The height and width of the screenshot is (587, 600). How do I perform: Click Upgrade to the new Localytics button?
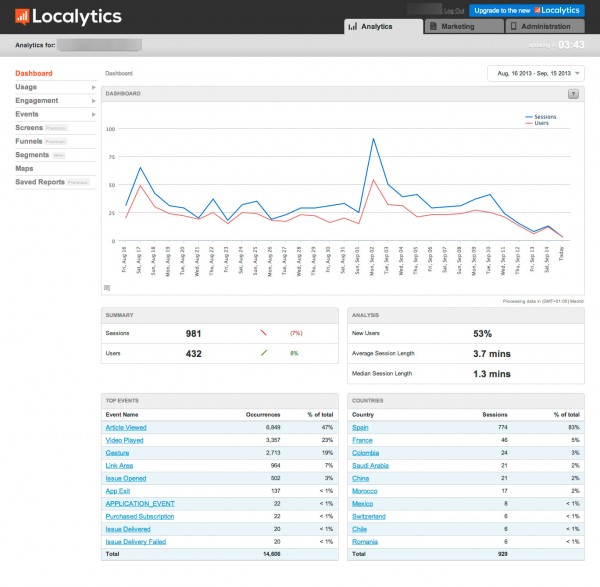(527, 10)
